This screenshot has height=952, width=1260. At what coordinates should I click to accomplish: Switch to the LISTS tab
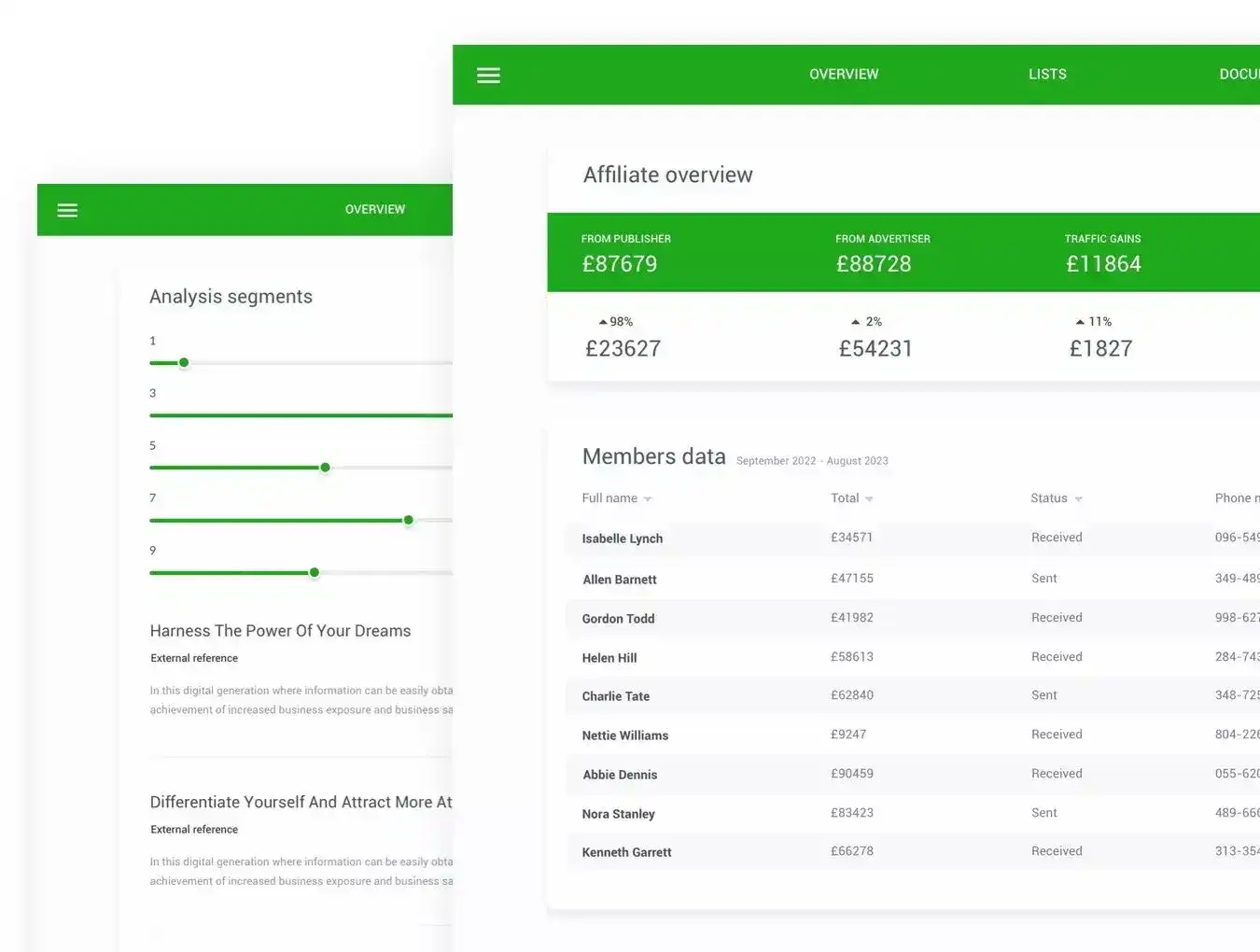click(1047, 75)
